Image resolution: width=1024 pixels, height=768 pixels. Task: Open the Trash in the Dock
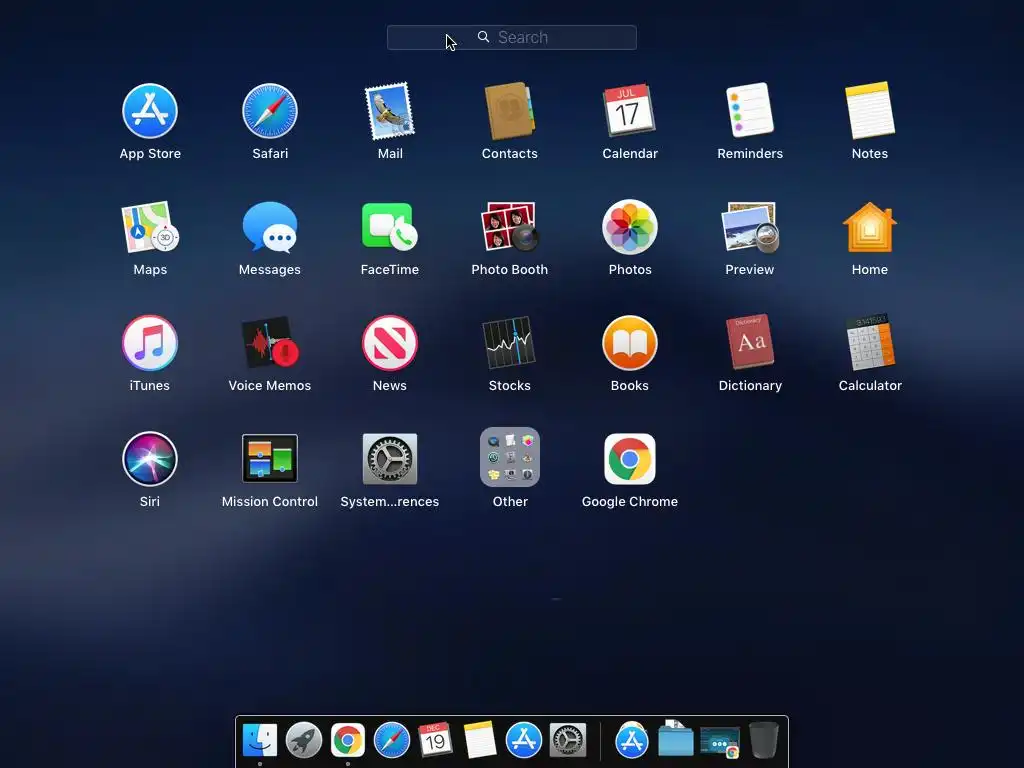click(x=763, y=740)
